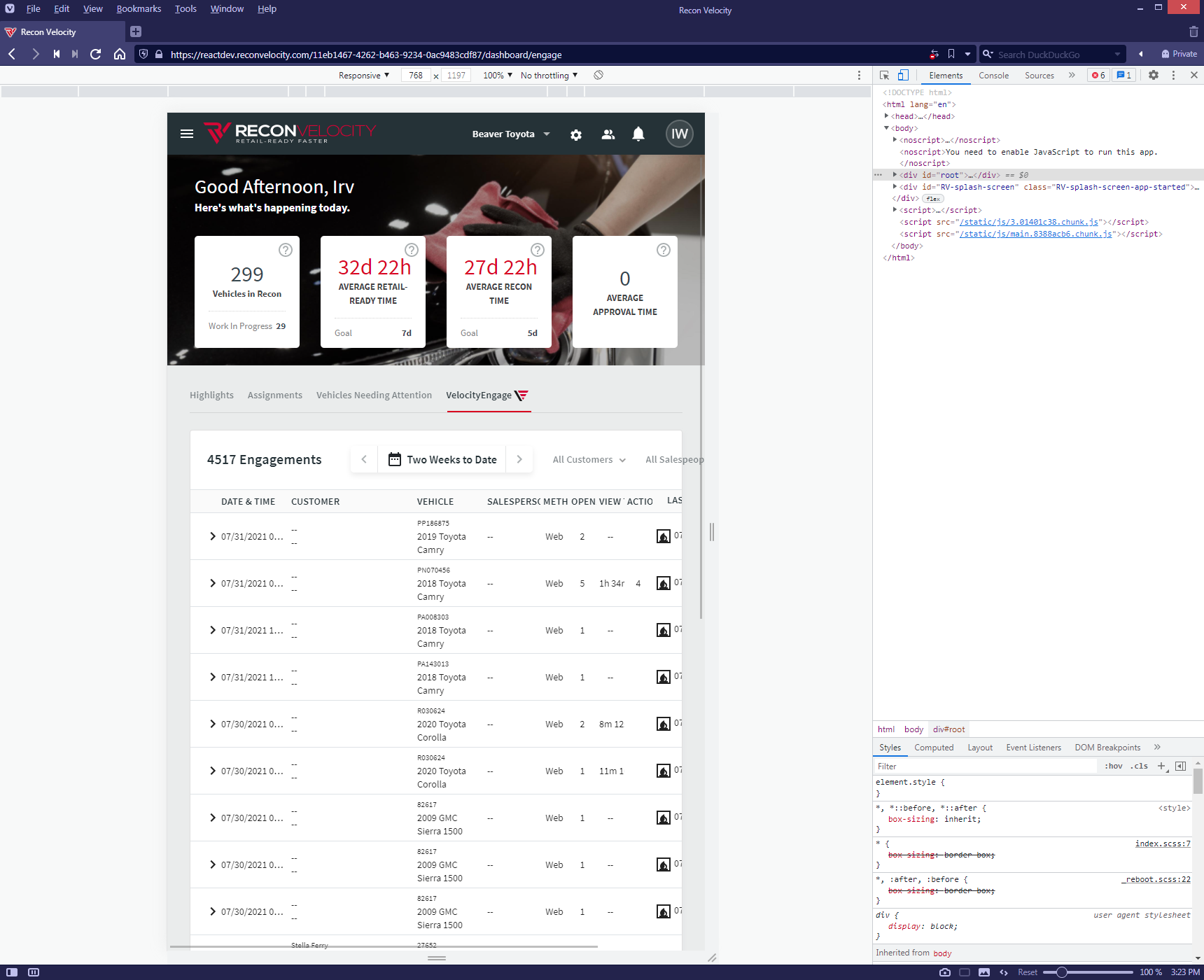Click help icon on Vehicles in Recon card

pos(285,250)
